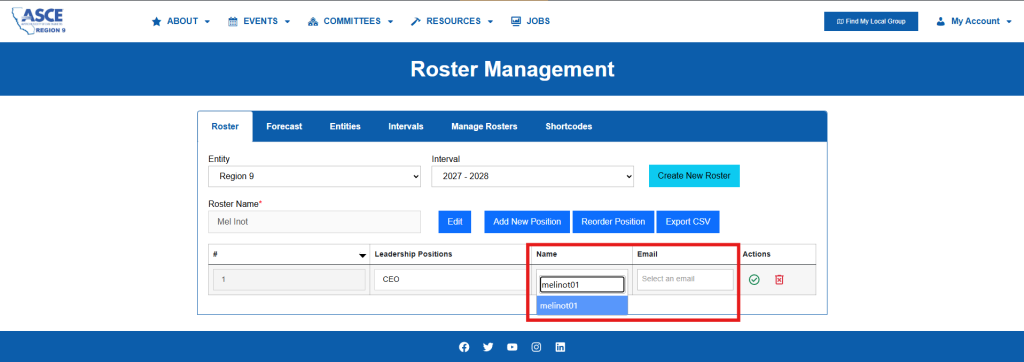Image resolution: width=1024 pixels, height=362 pixels.
Task: Open the Twitter footer icon
Action: coord(488,347)
